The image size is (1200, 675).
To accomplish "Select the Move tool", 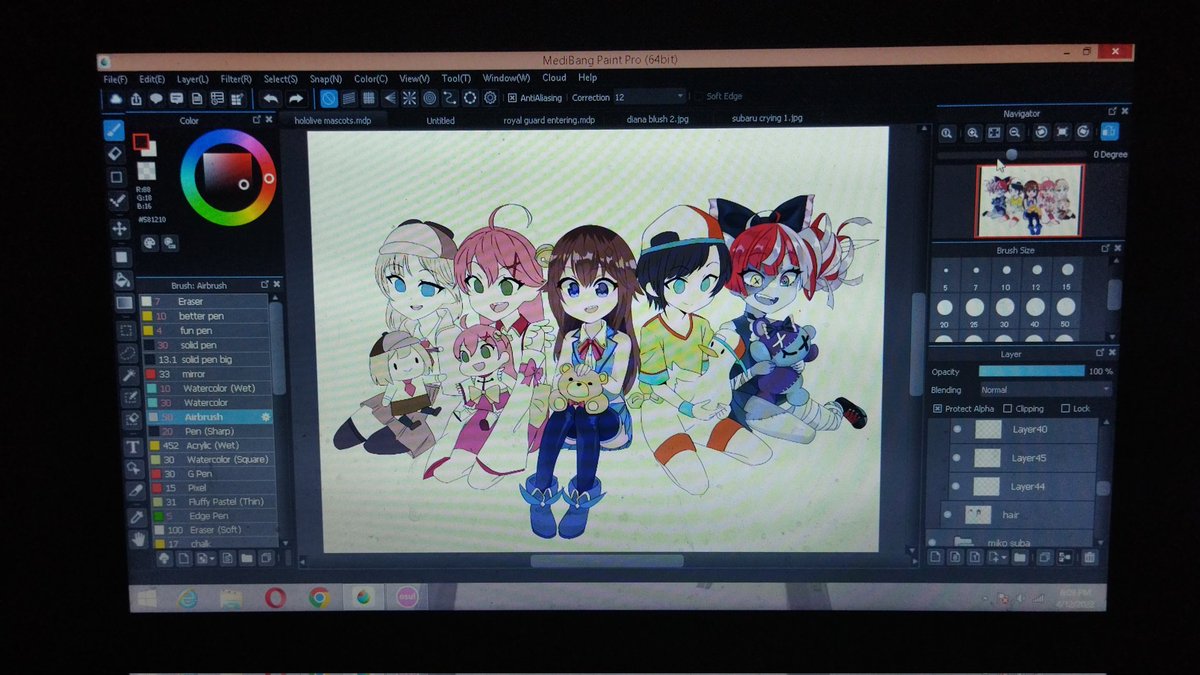I will [x=119, y=228].
